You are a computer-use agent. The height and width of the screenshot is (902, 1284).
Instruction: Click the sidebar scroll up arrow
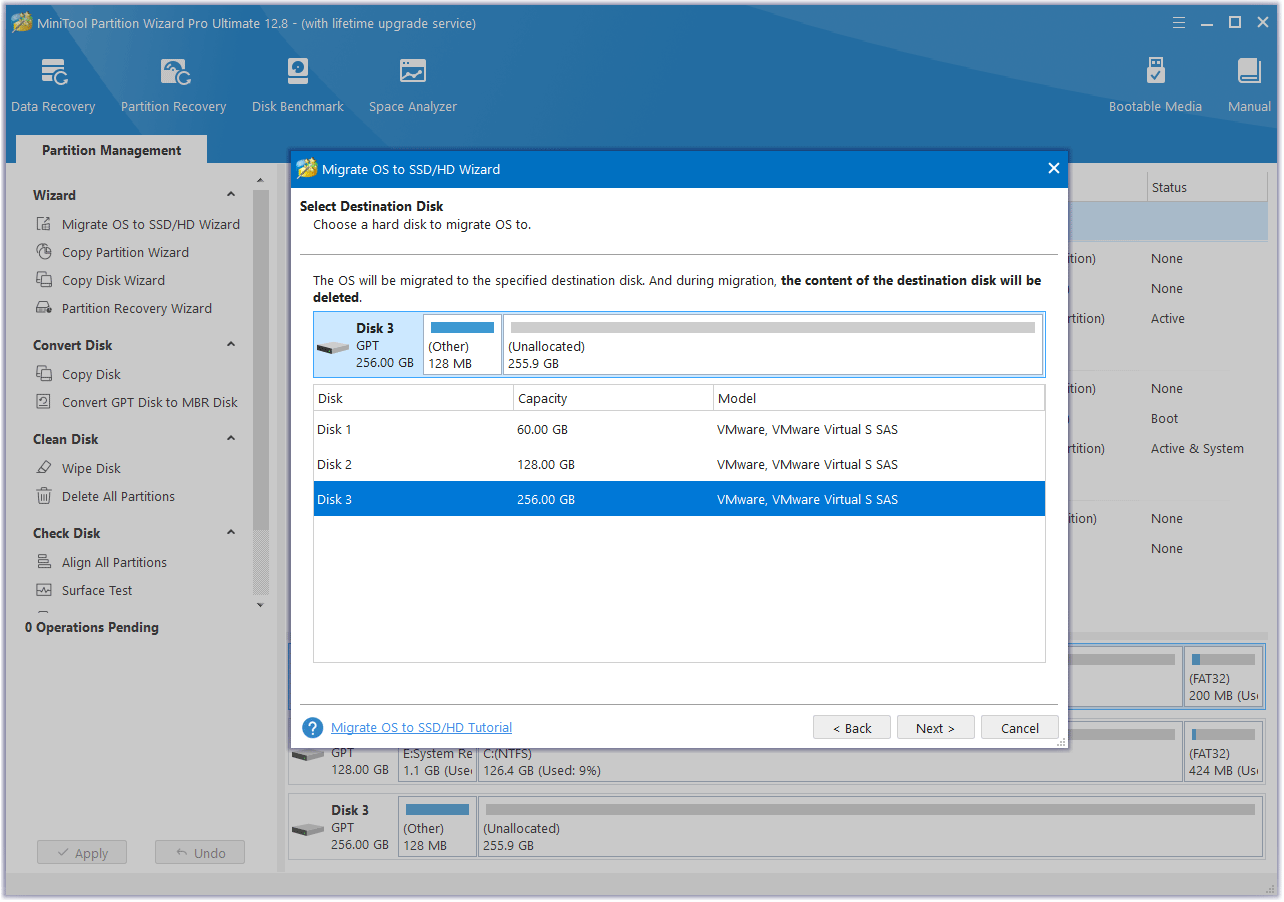pyautogui.click(x=261, y=181)
